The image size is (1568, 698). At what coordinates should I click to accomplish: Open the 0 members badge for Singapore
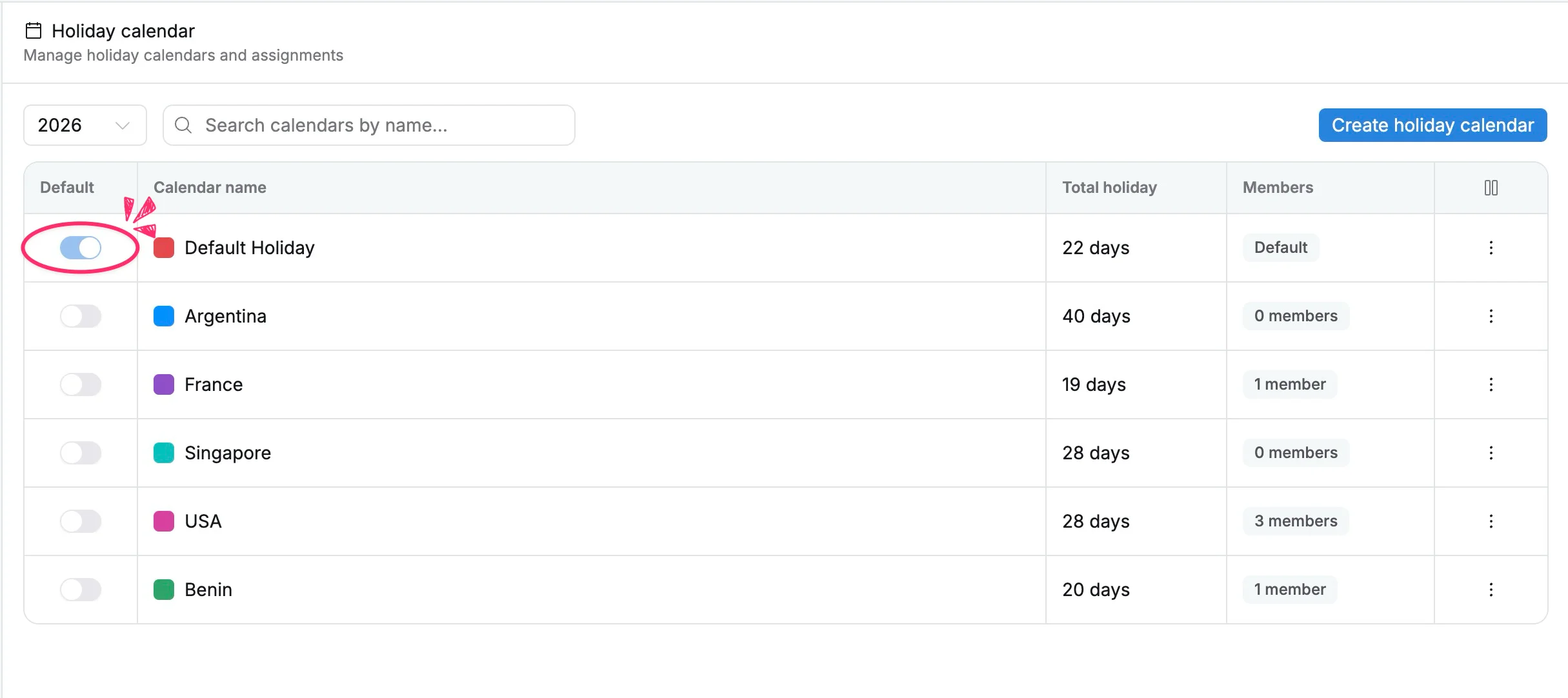click(1296, 453)
